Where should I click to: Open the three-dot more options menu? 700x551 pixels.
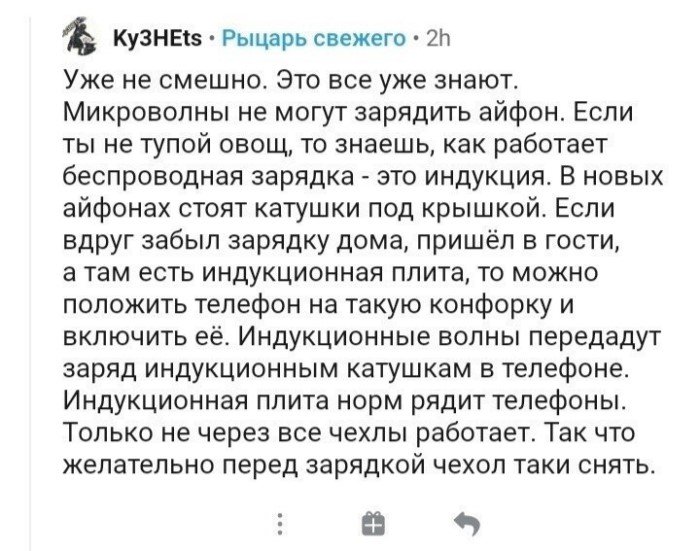click(280, 524)
